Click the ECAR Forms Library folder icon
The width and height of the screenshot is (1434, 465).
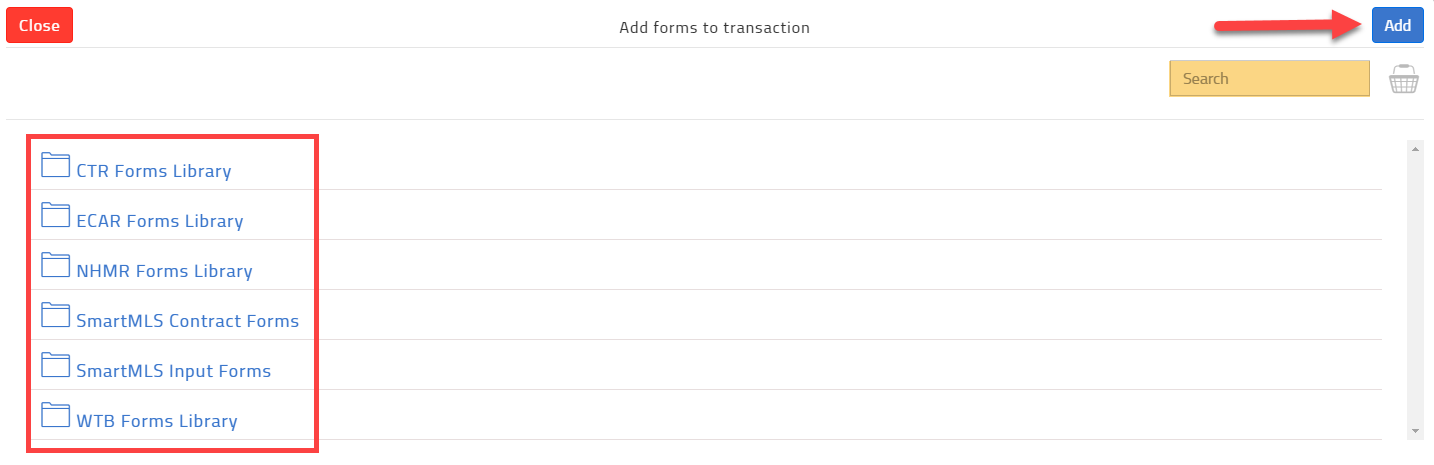[x=56, y=215]
